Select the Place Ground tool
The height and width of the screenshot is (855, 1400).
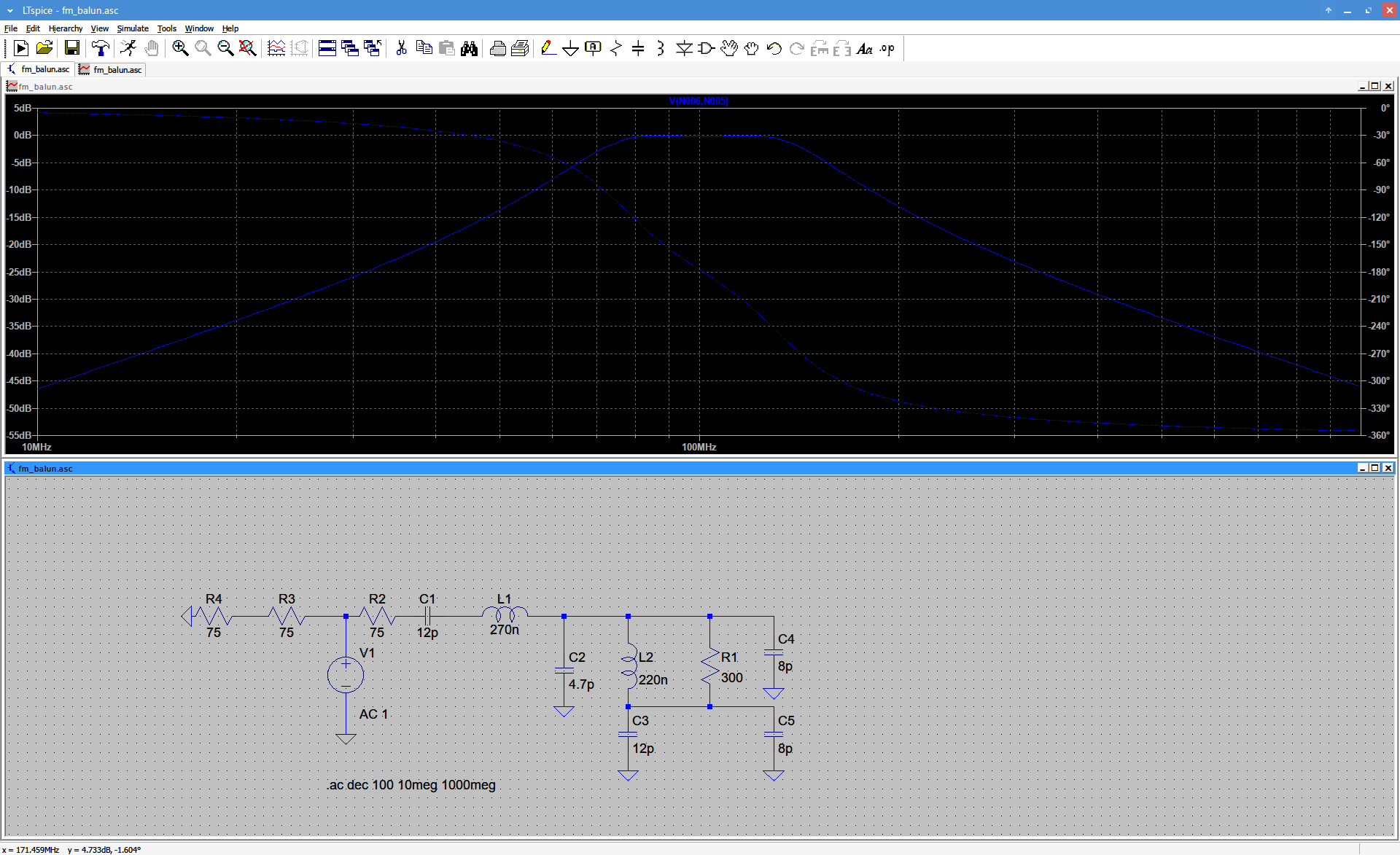[570, 48]
